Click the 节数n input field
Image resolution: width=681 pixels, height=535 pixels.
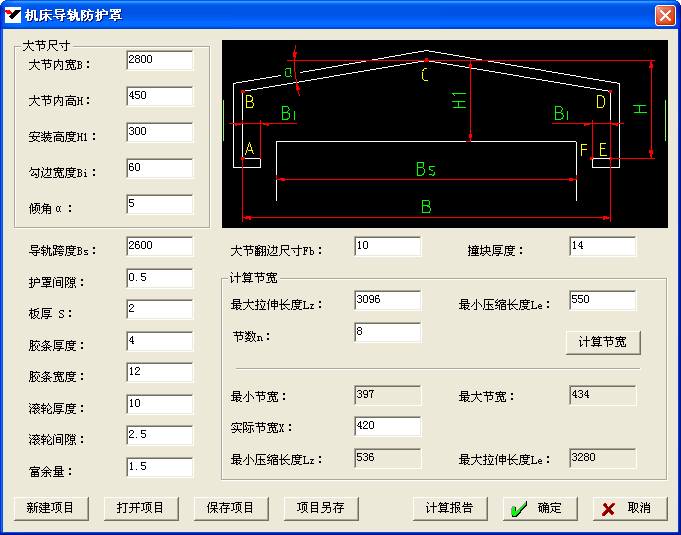click(387, 332)
